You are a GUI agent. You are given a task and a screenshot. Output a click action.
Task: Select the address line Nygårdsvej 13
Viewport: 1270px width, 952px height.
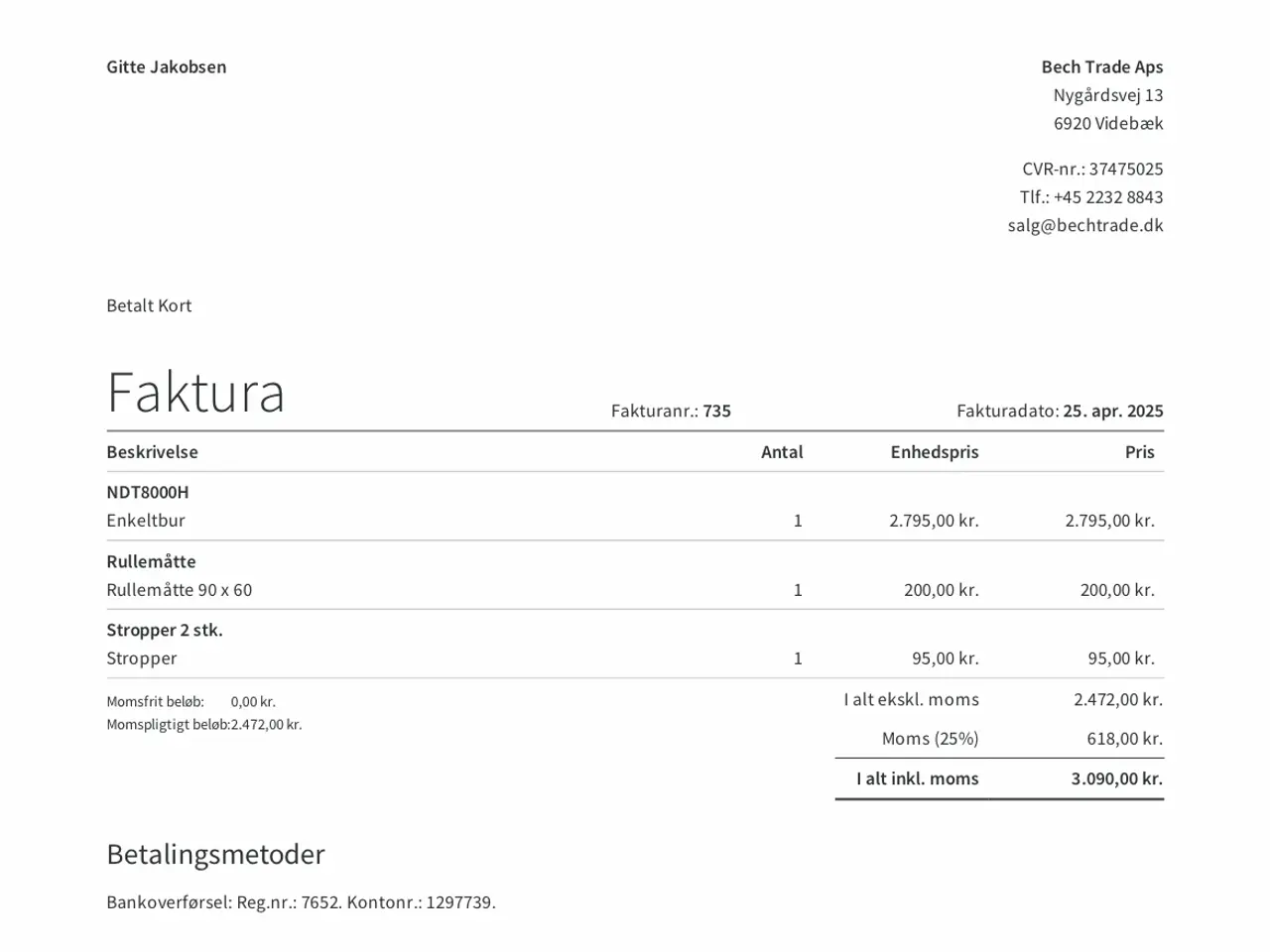tap(1108, 95)
